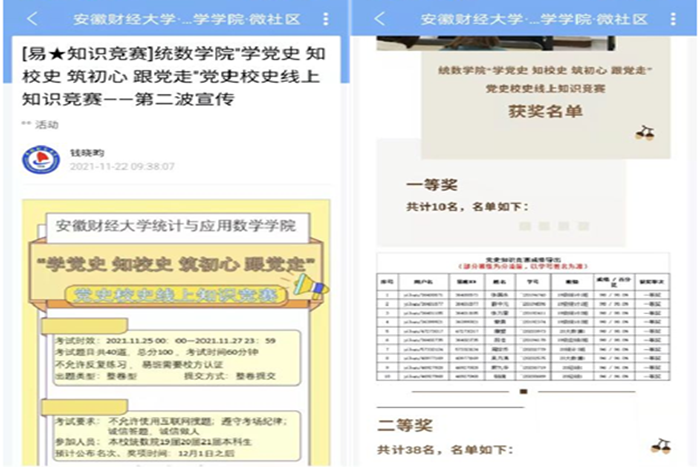Tap the text 共计38名，名单如下
Viewport: 700px width, 467px height.
pos(446,450)
